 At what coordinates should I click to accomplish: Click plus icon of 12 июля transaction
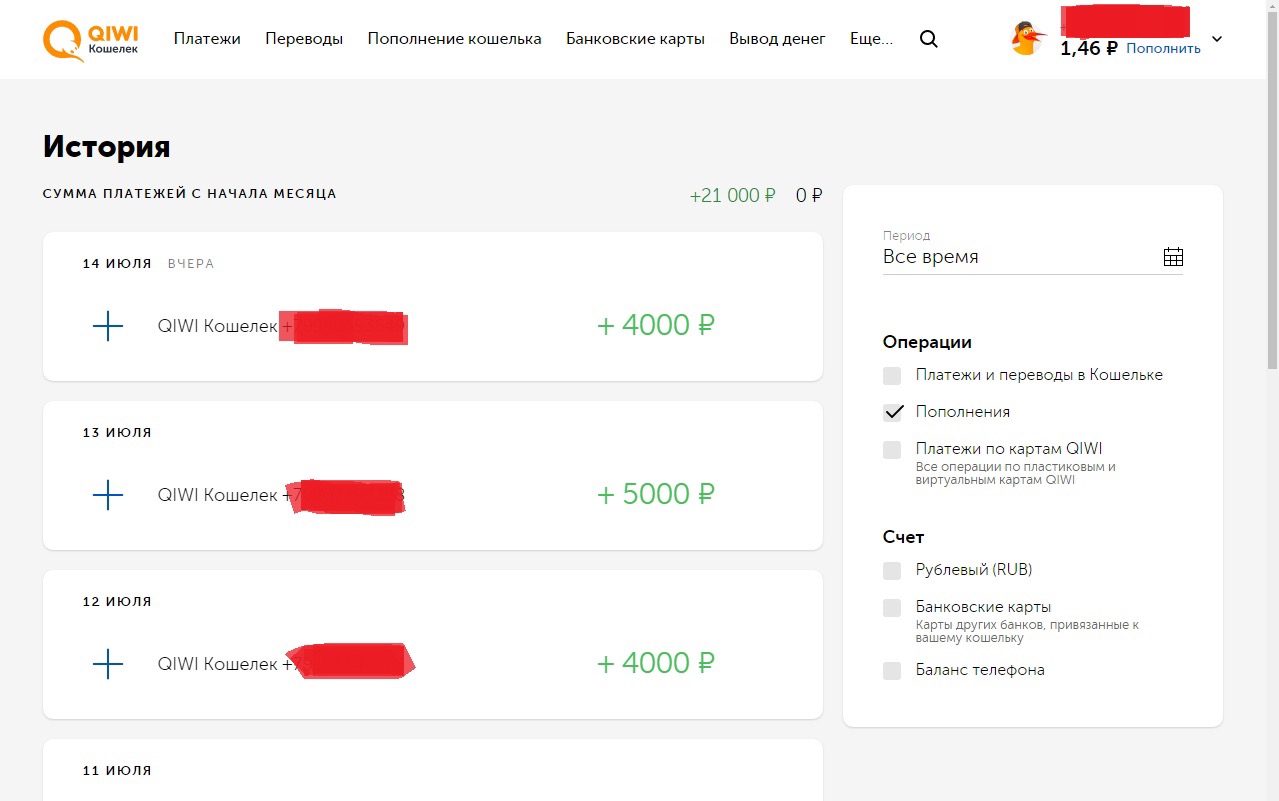pyautogui.click(x=107, y=664)
